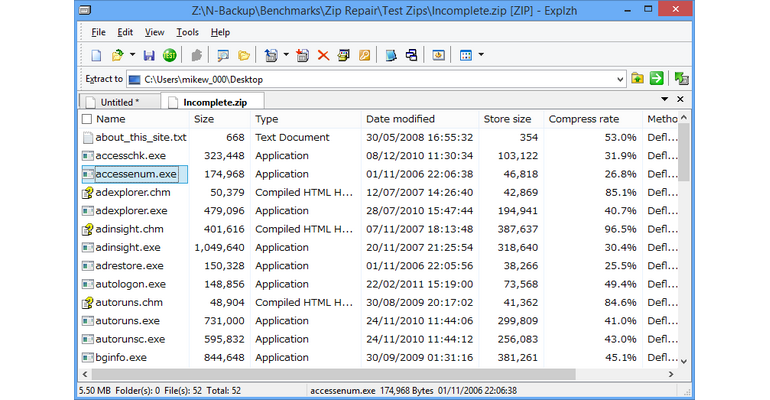Click the vertical scrollbar down arrow
Screen dimensions: 770x400
(684, 361)
